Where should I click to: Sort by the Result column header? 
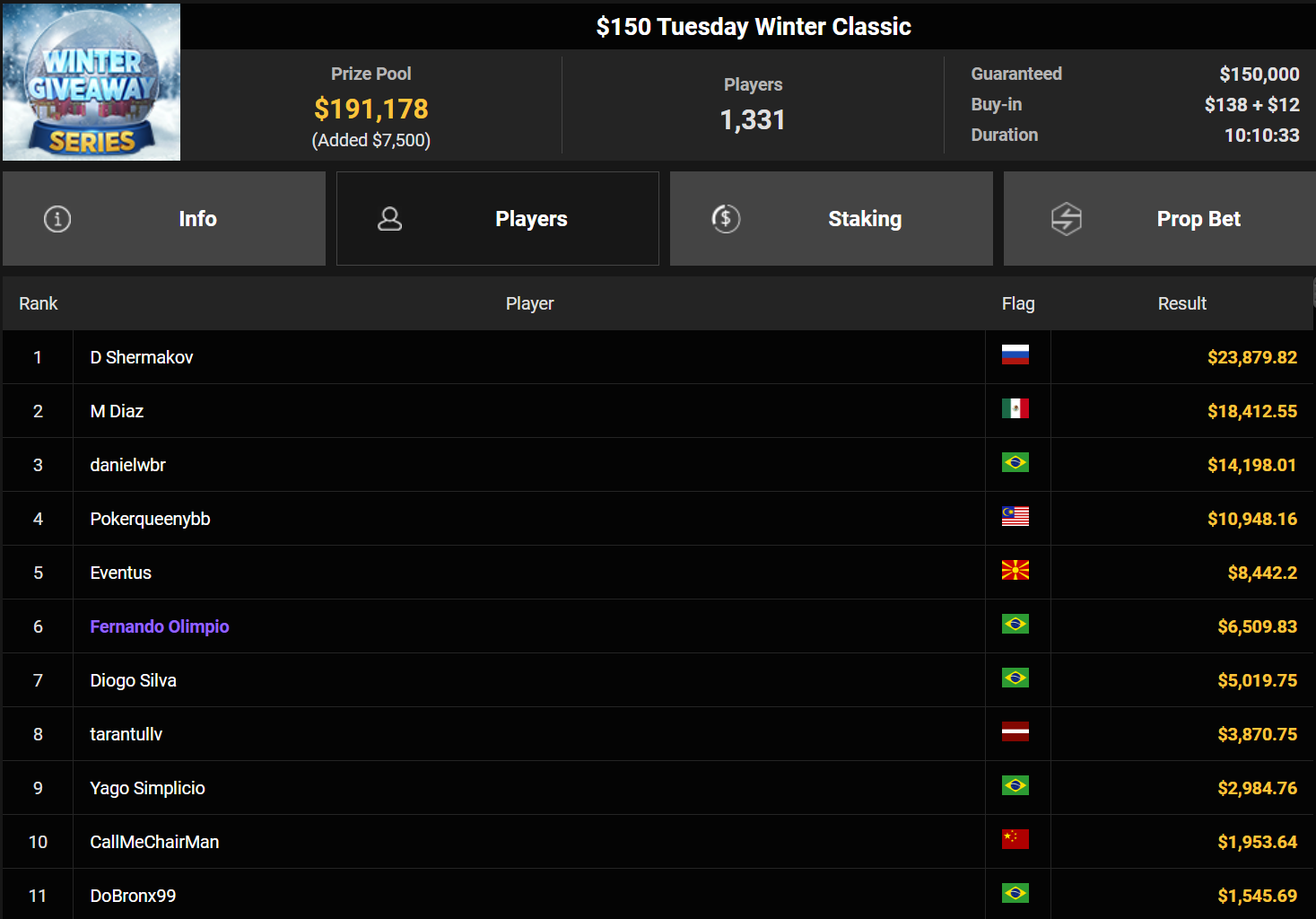pos(1181,303)
